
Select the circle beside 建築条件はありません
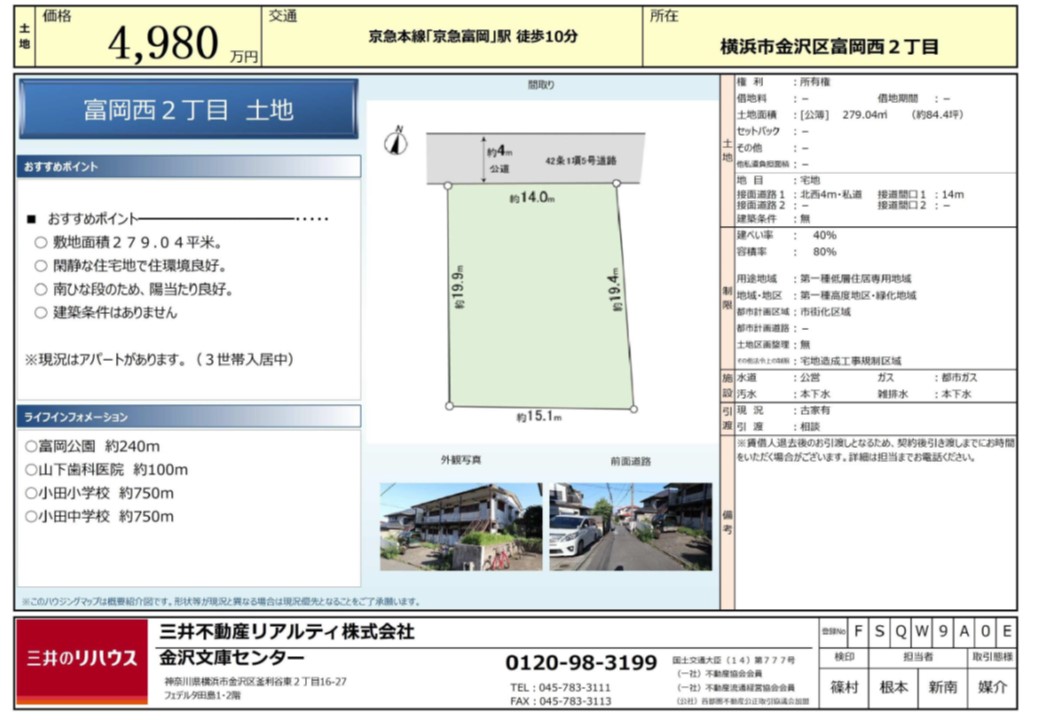(40, 312)
